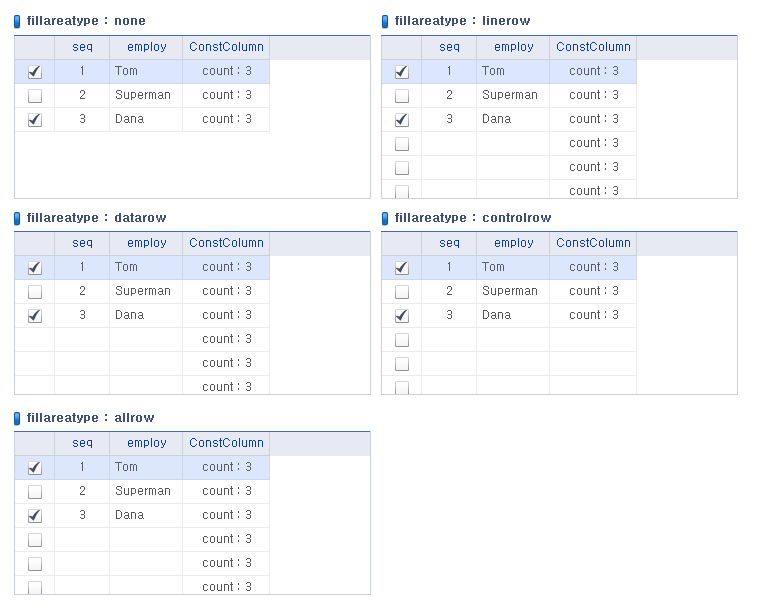Screen dimensions: 758x614
Task: Click blue marker beside 'fillareatype : allrow'
Action: [17, 418]
